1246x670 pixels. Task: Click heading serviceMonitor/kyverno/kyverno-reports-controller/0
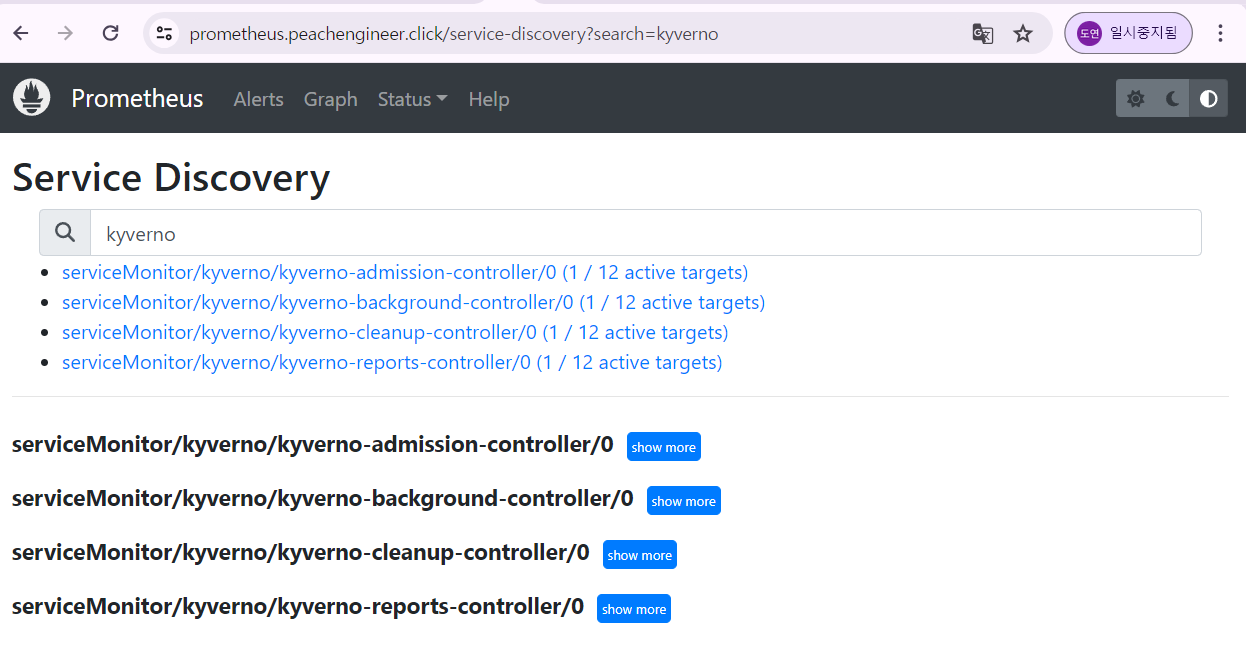[x=297, y=607]
